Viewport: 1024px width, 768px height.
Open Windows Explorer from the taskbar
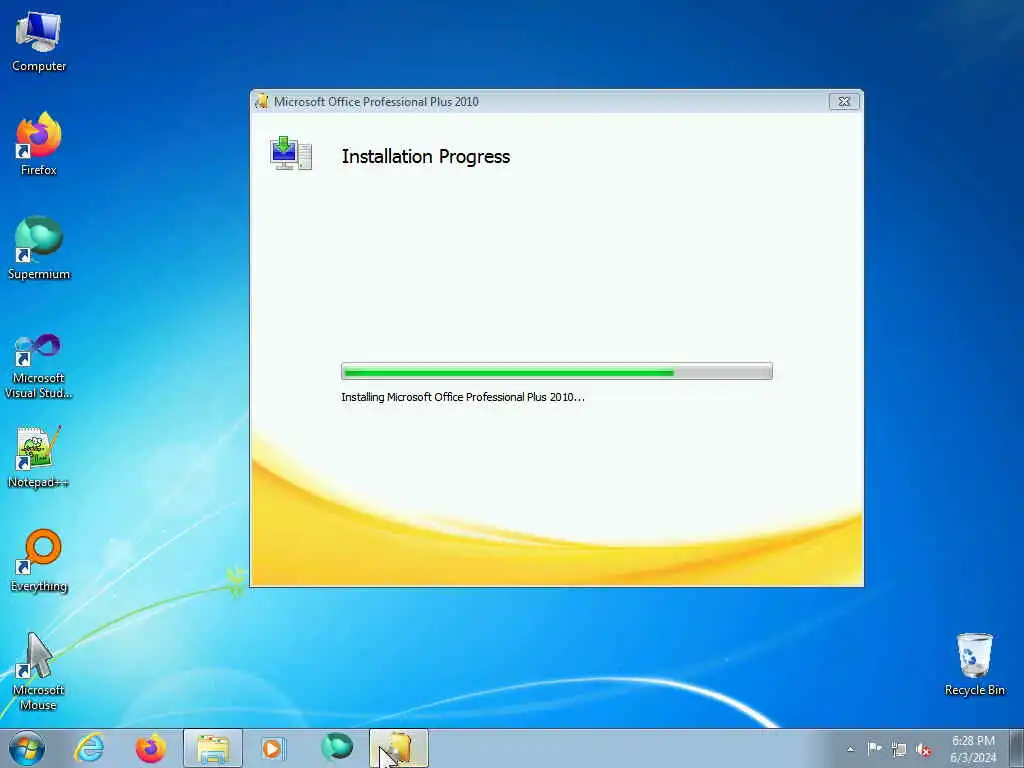[213, 748]
